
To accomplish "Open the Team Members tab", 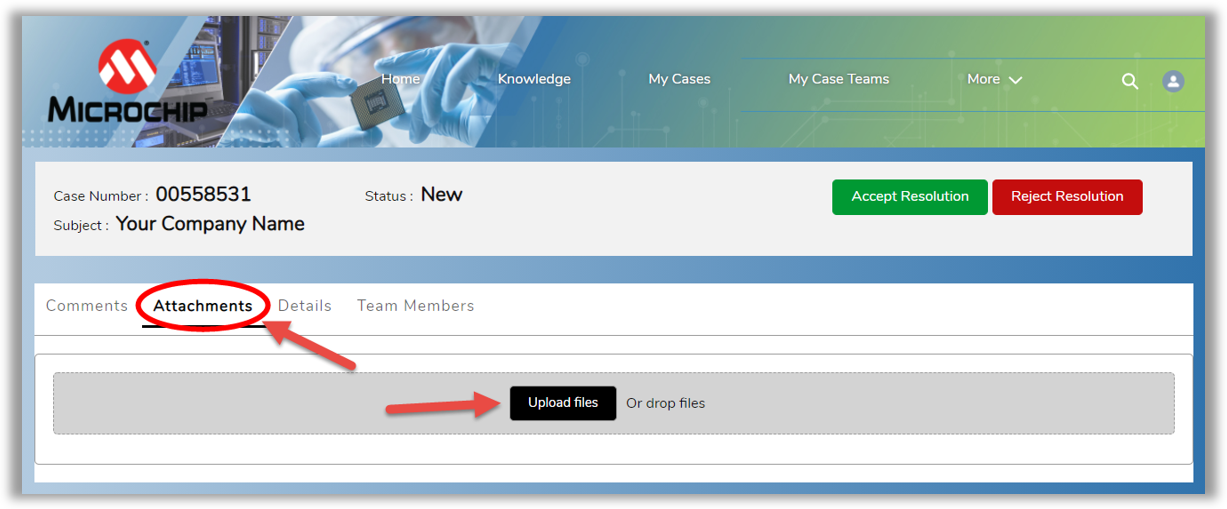I will click(415, 306).
